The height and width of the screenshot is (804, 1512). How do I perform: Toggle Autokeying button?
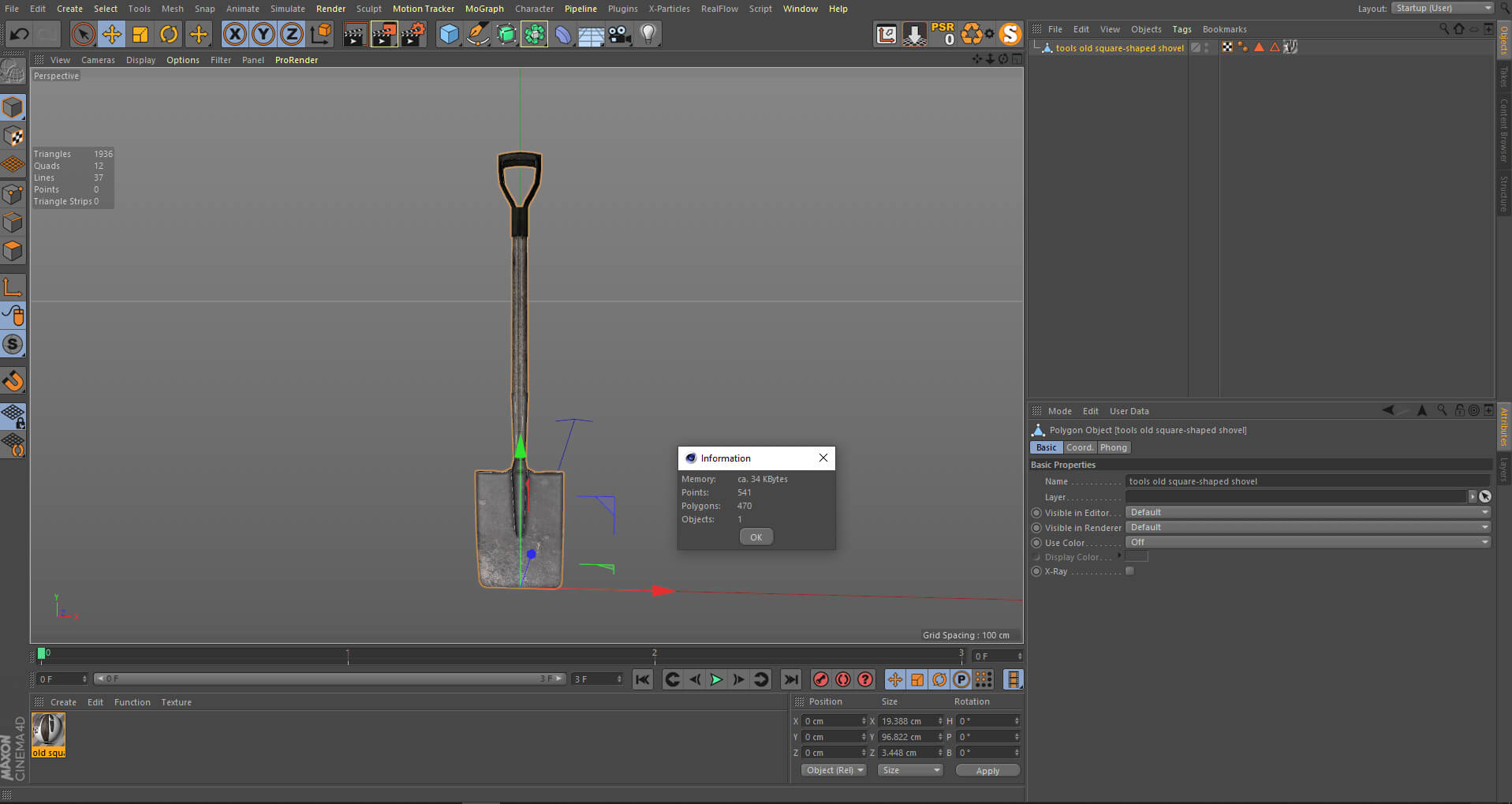pos(843,679)
